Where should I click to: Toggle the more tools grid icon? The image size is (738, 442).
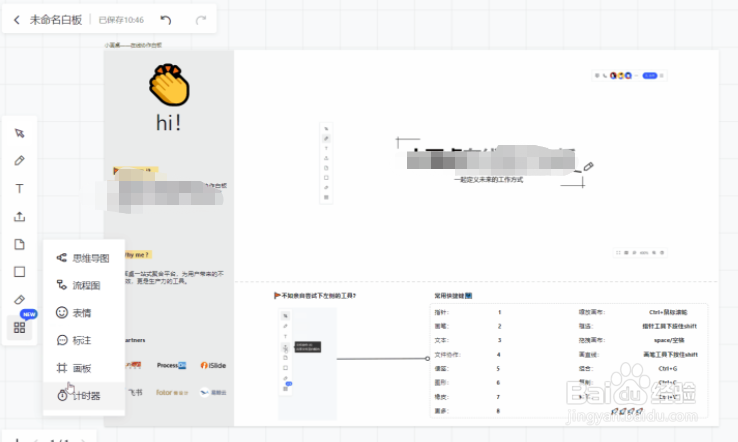19,327
